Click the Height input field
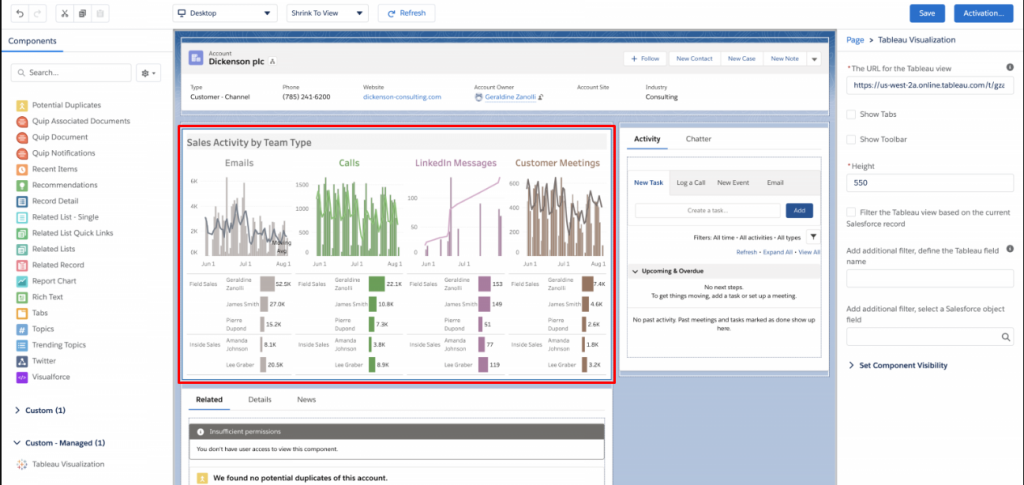The height and width of the screenshot is (485, 1024). (930, 183)
